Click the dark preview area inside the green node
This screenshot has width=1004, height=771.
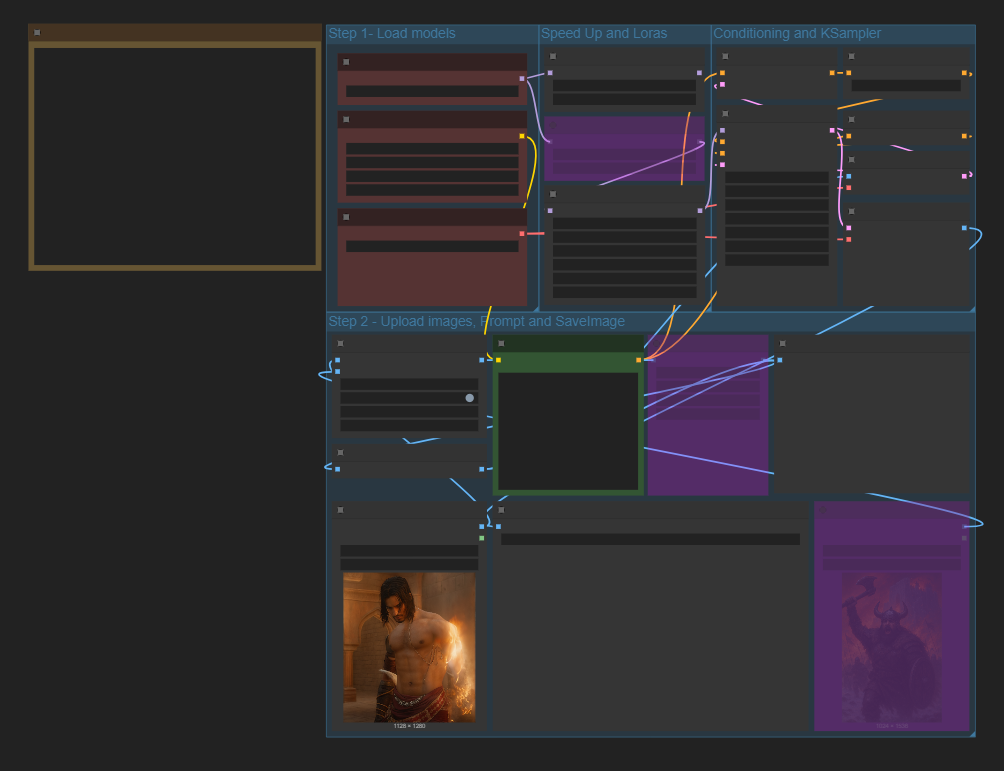coord(568,432)
